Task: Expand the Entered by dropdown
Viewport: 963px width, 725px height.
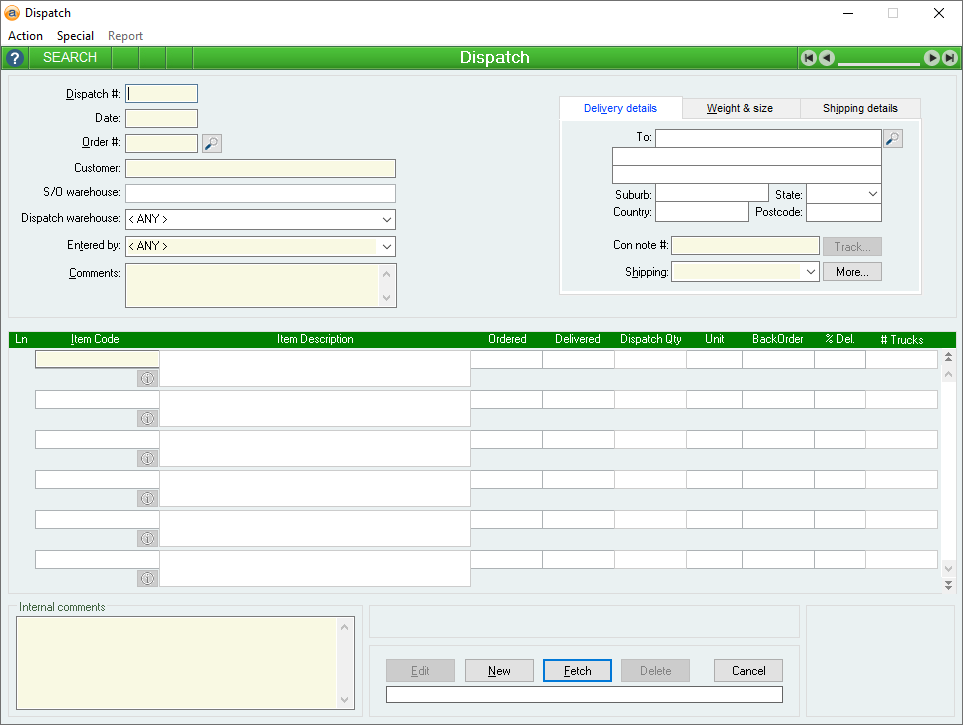Action: click(386, 246)
